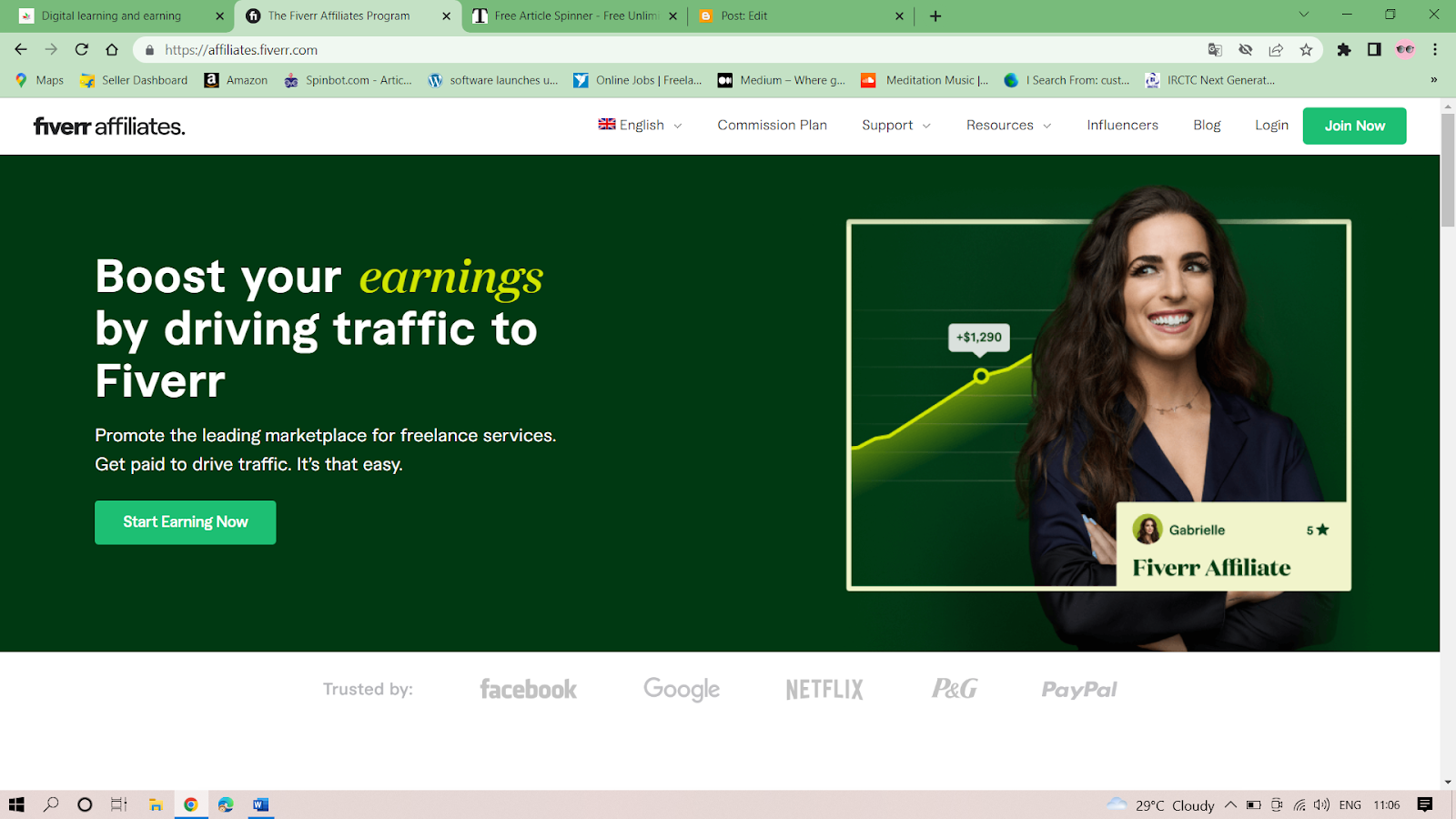Click the Google trusted-by logo
This screenshot has width=1456, height=819.
click(x=682, y=689)
